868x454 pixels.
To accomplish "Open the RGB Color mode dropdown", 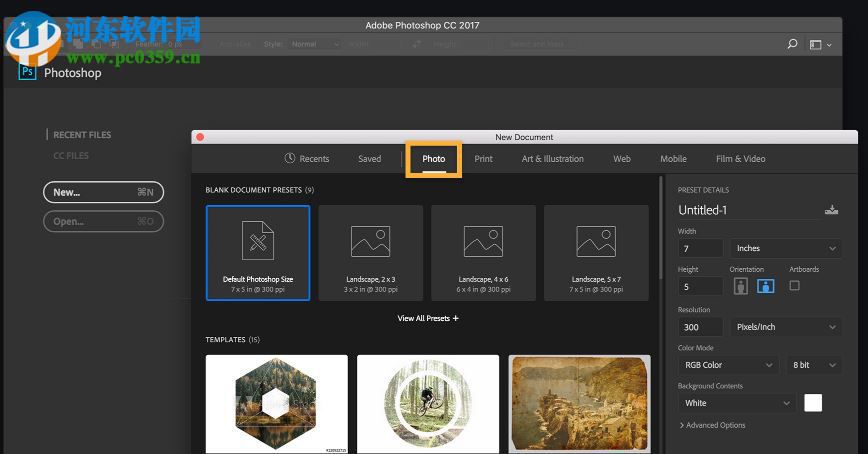I will 727,365.
